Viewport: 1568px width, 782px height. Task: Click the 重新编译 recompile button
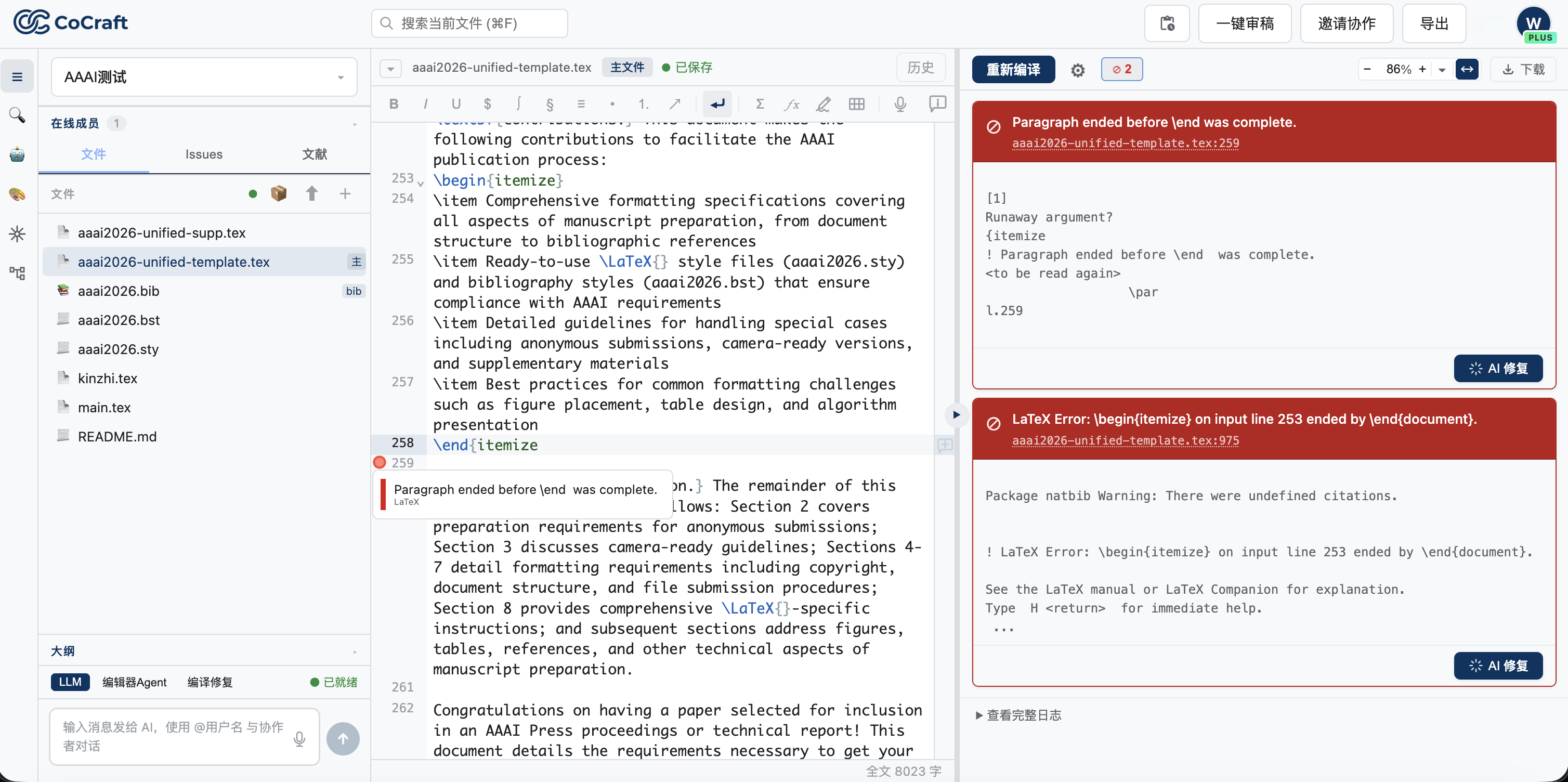pyautogui.click(x=1013, y=69)
